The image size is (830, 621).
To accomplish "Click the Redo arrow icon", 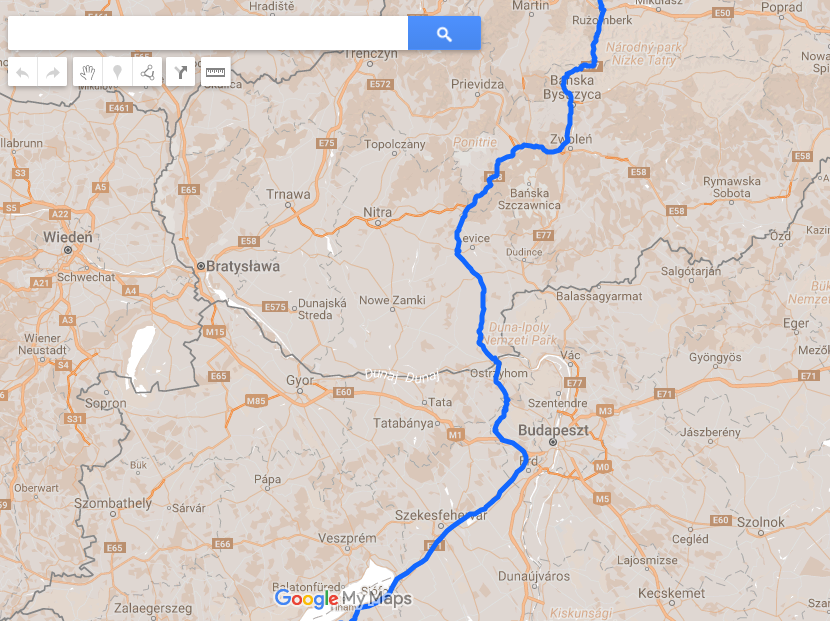I will pyautogui.click(x=52, y=72).
